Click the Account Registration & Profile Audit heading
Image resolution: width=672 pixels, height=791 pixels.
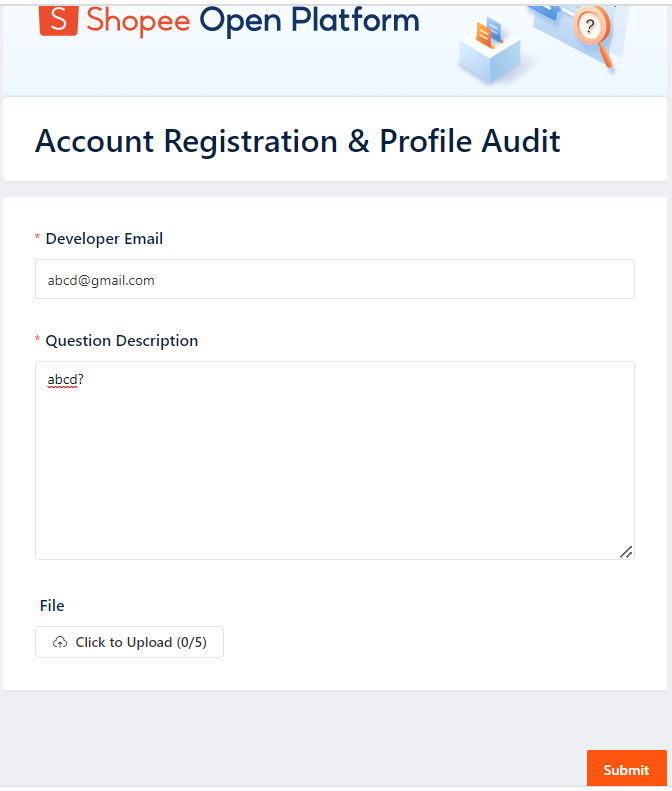[298, 141]
